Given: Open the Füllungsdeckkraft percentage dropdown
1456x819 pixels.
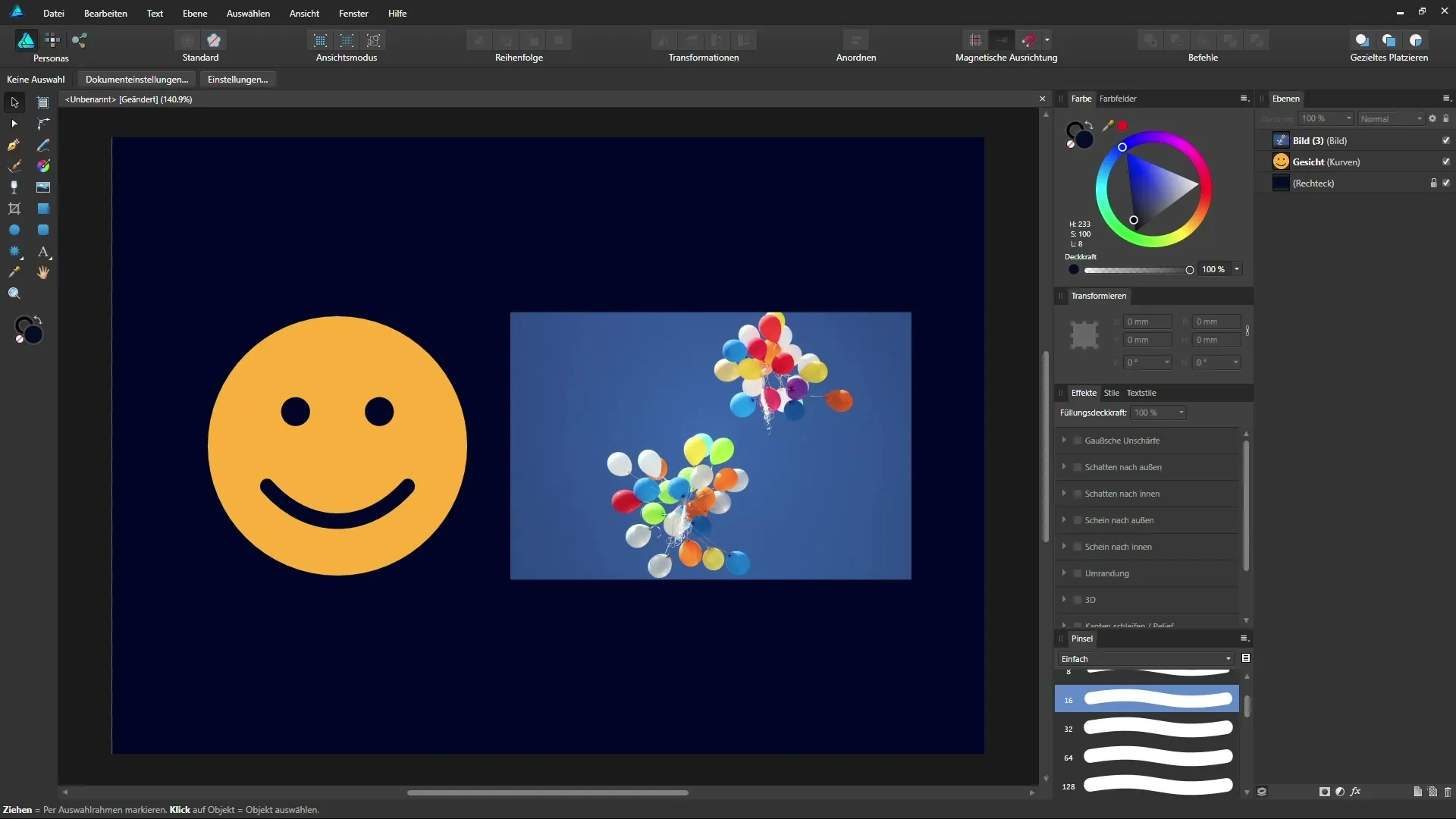Looking at the screenshot, I should (1158, 413).
